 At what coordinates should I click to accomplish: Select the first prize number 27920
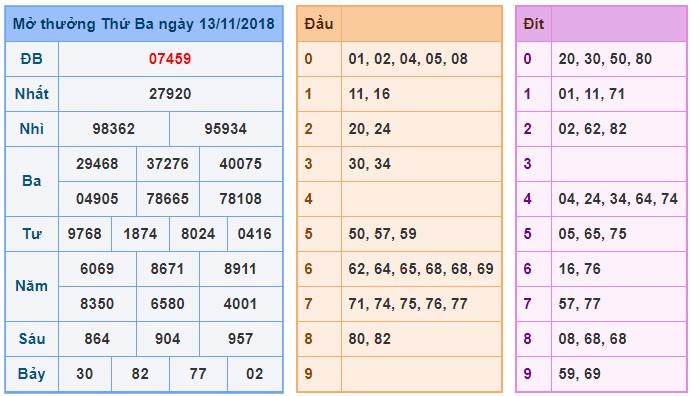(x=170, y=93)
